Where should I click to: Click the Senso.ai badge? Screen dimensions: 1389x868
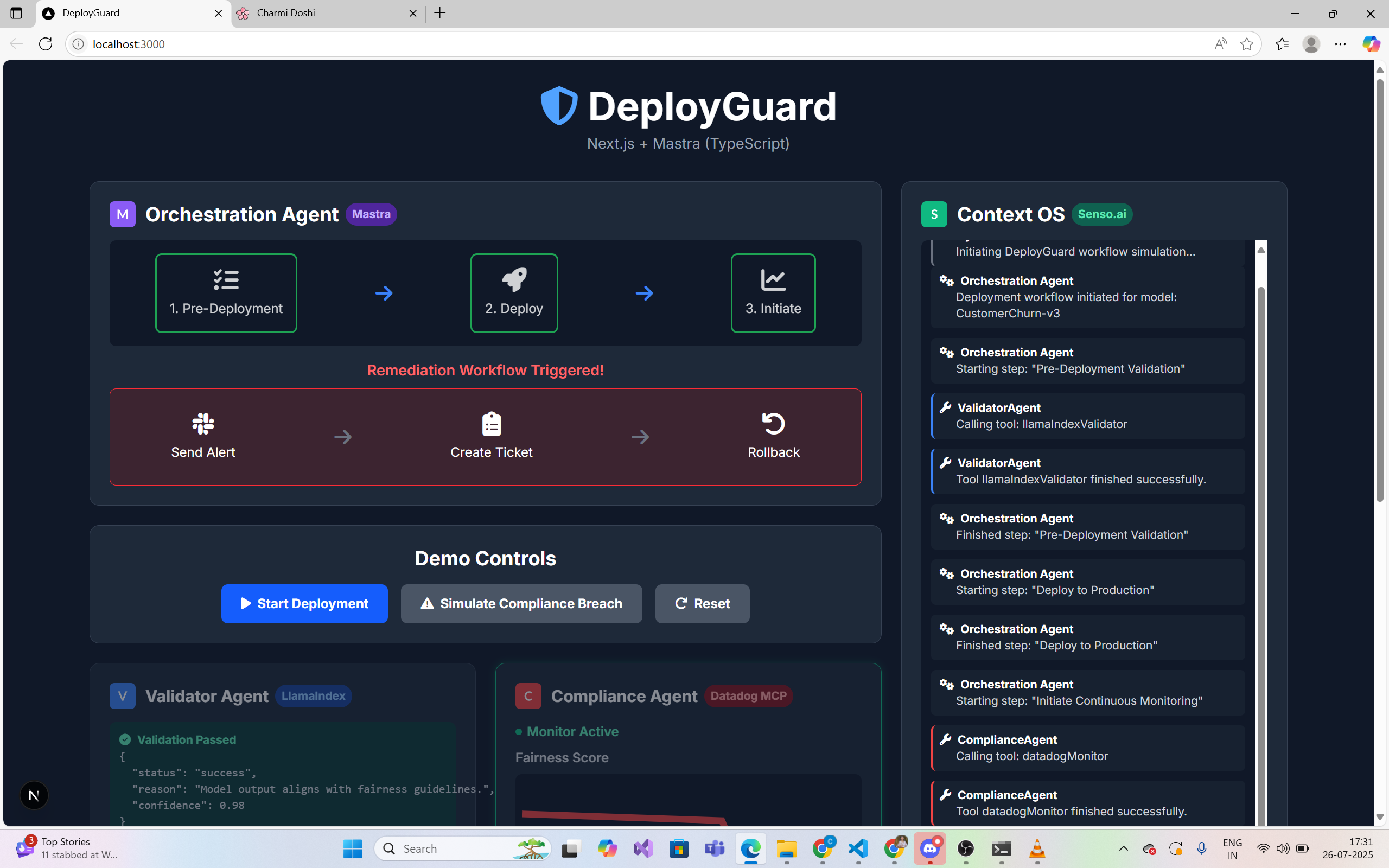point(1101,214)
